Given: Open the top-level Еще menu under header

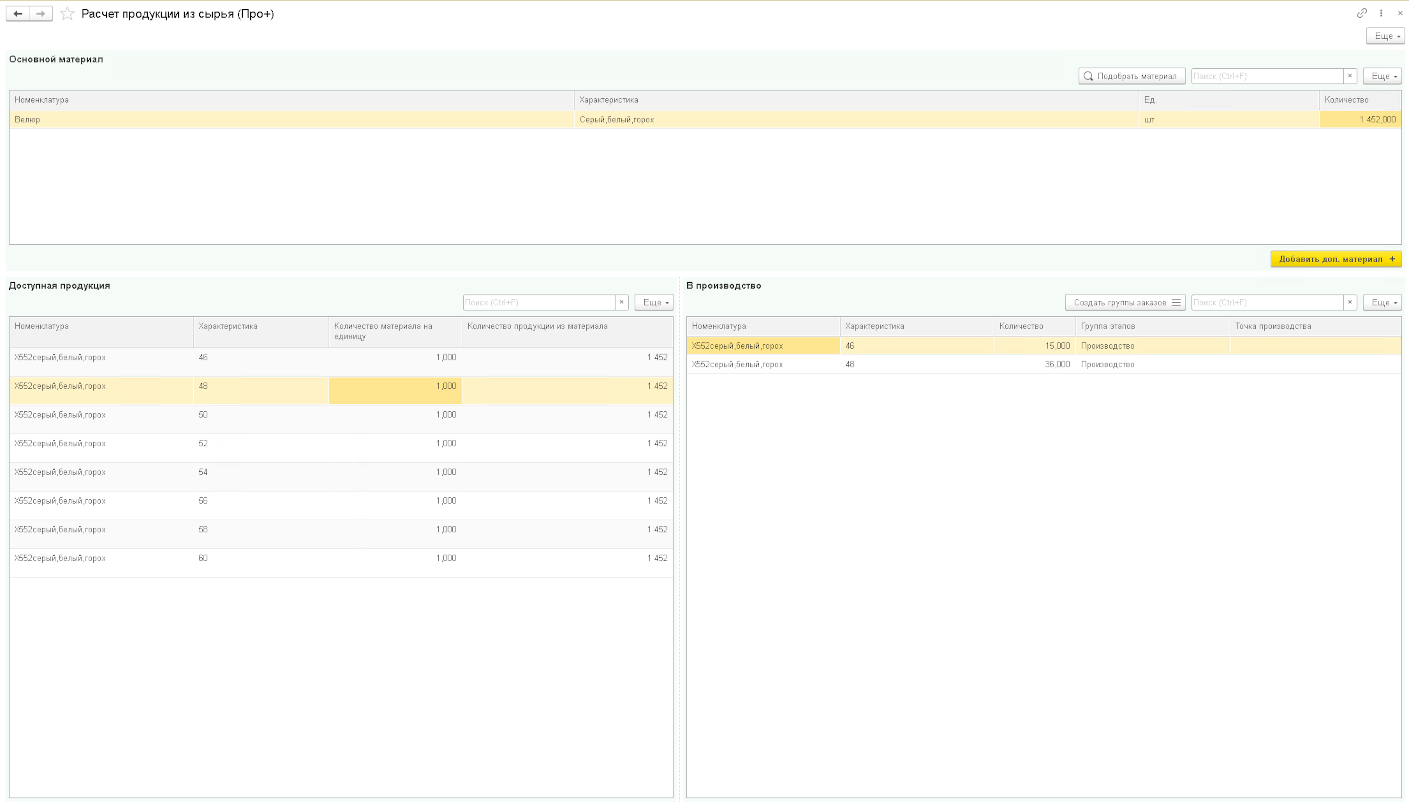Looking at the screenshot, I should click(1384, 36).
